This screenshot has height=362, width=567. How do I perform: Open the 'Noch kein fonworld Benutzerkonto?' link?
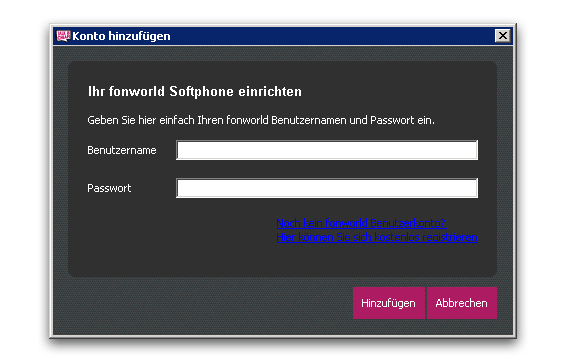(x=361, y=223)
